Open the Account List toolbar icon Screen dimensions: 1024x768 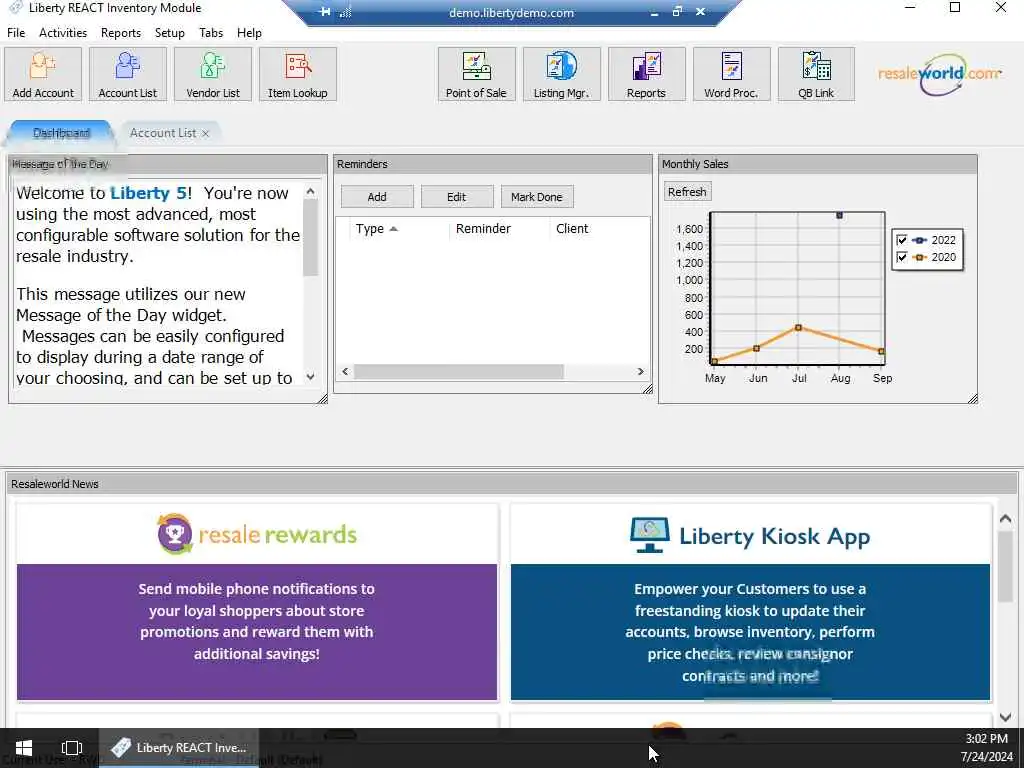pos(128,74)
